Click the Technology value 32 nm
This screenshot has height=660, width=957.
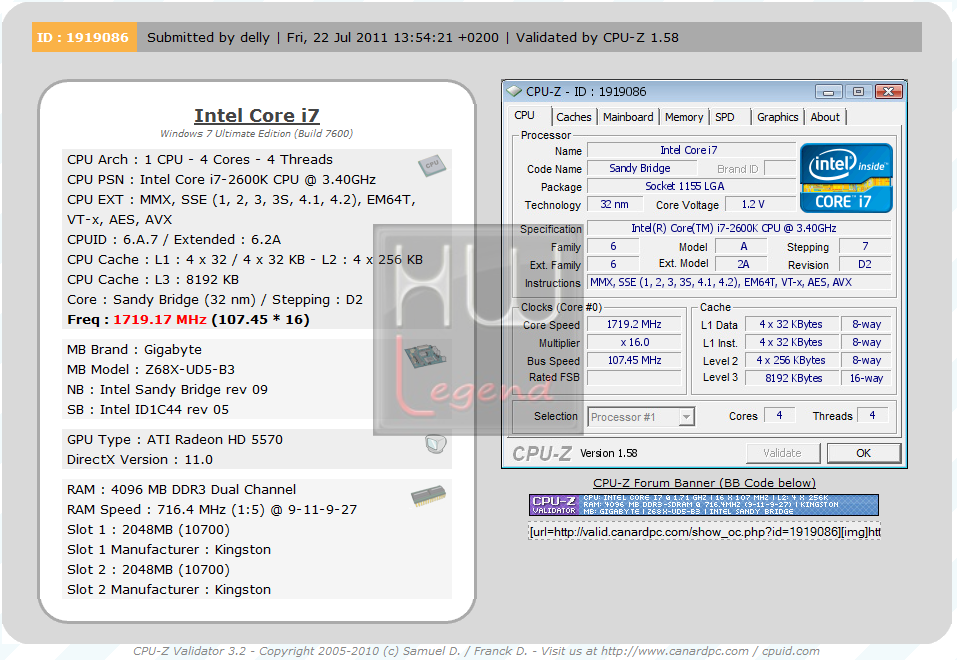pyautogui.click(x=615, y=204)
